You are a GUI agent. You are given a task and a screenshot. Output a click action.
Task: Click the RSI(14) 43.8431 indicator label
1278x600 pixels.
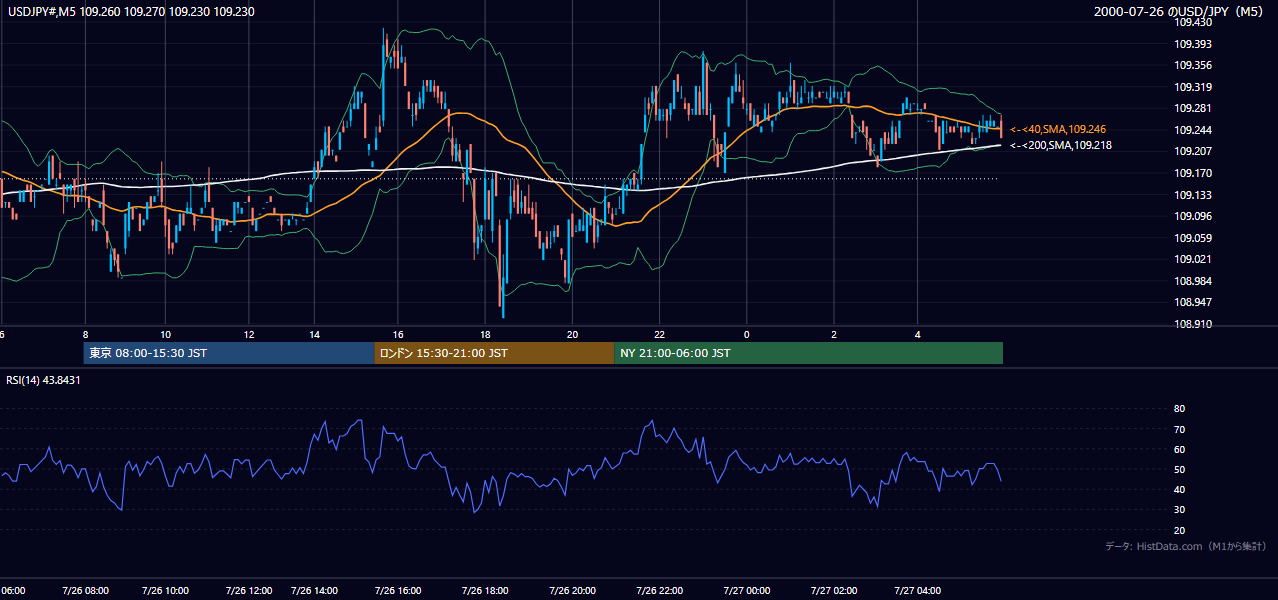click(x=44, y=380)
